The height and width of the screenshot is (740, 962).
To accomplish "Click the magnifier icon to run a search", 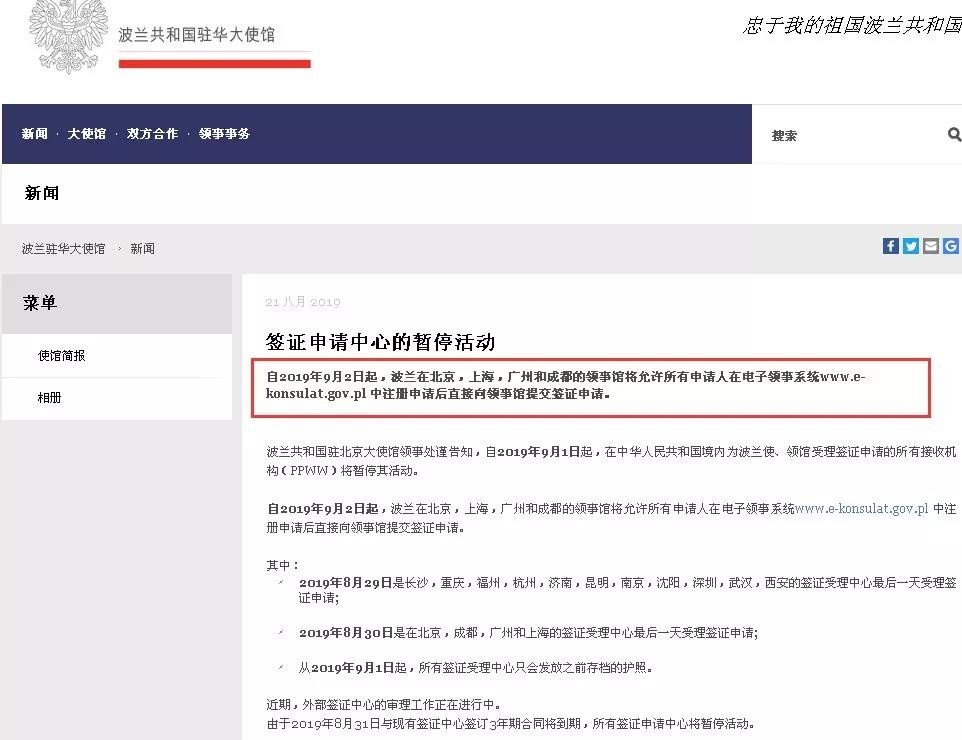I will tap(952, 134).
